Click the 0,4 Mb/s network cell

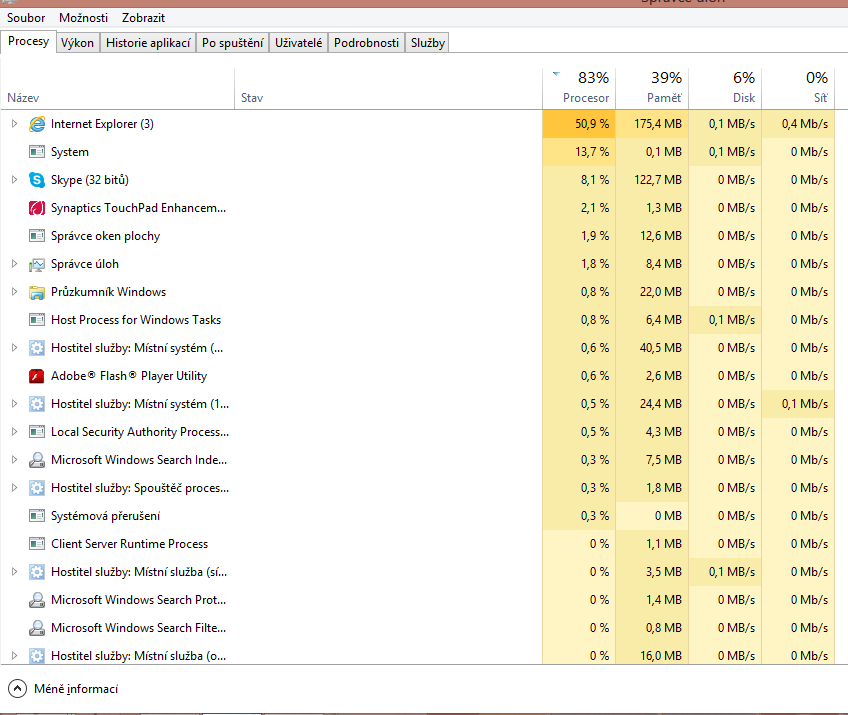click(x=798, y=124)
